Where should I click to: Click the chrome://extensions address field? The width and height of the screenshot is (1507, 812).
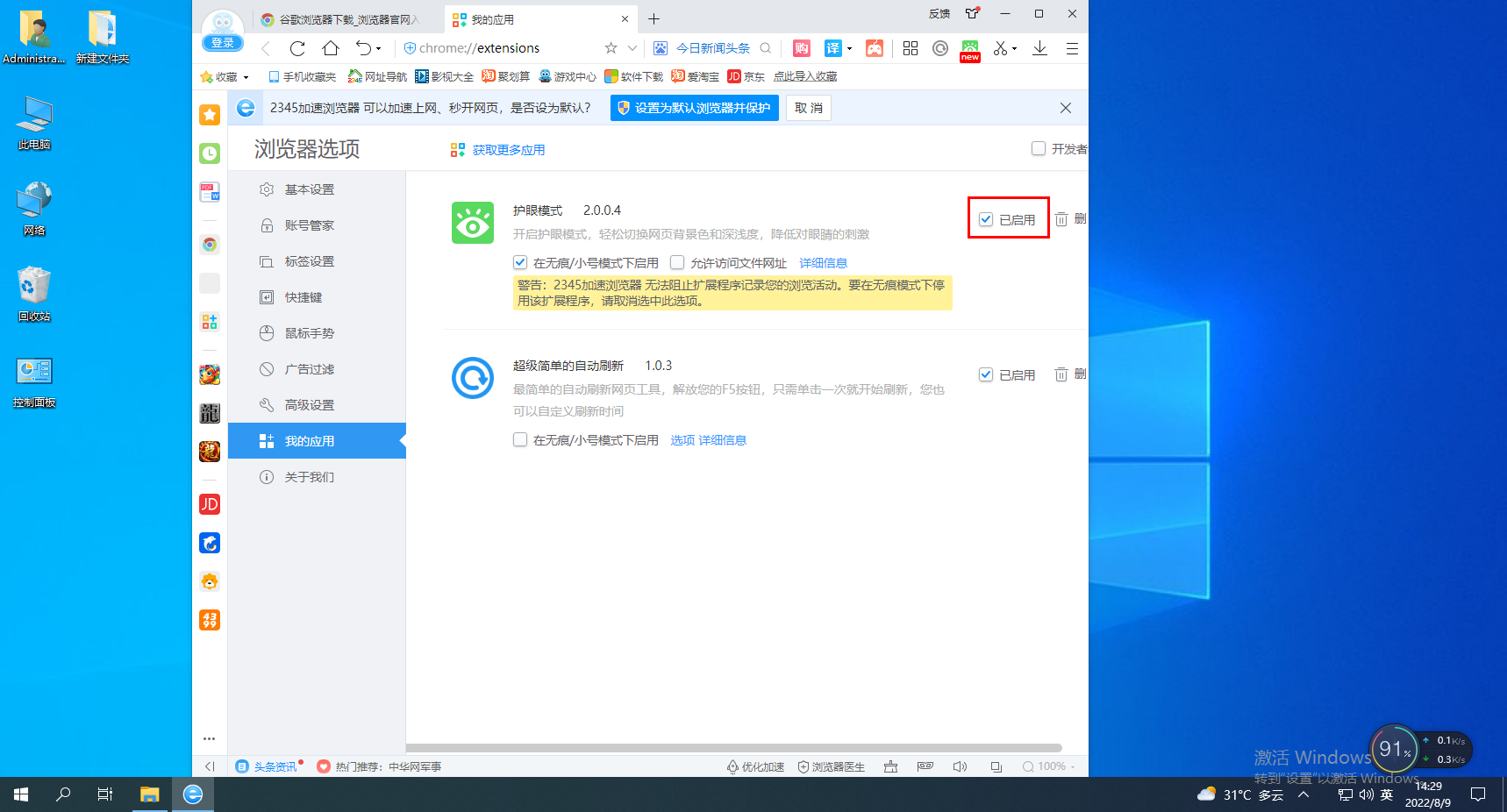point(500,48)
